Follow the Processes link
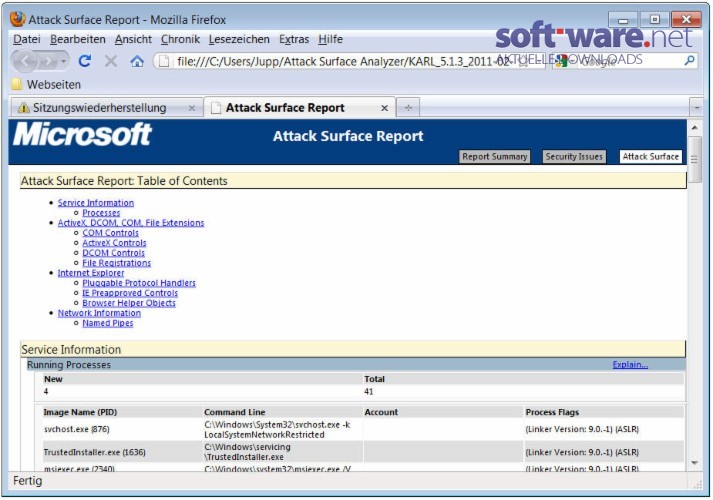This screenshot has width=713, height=500. 101,213
